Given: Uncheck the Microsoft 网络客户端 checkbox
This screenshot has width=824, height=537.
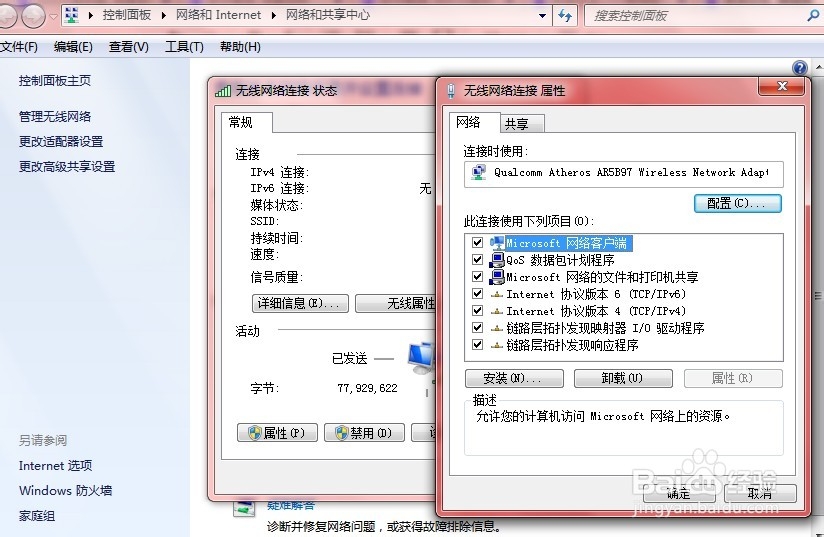Looking at the screenshot, I should coord(477,243).
